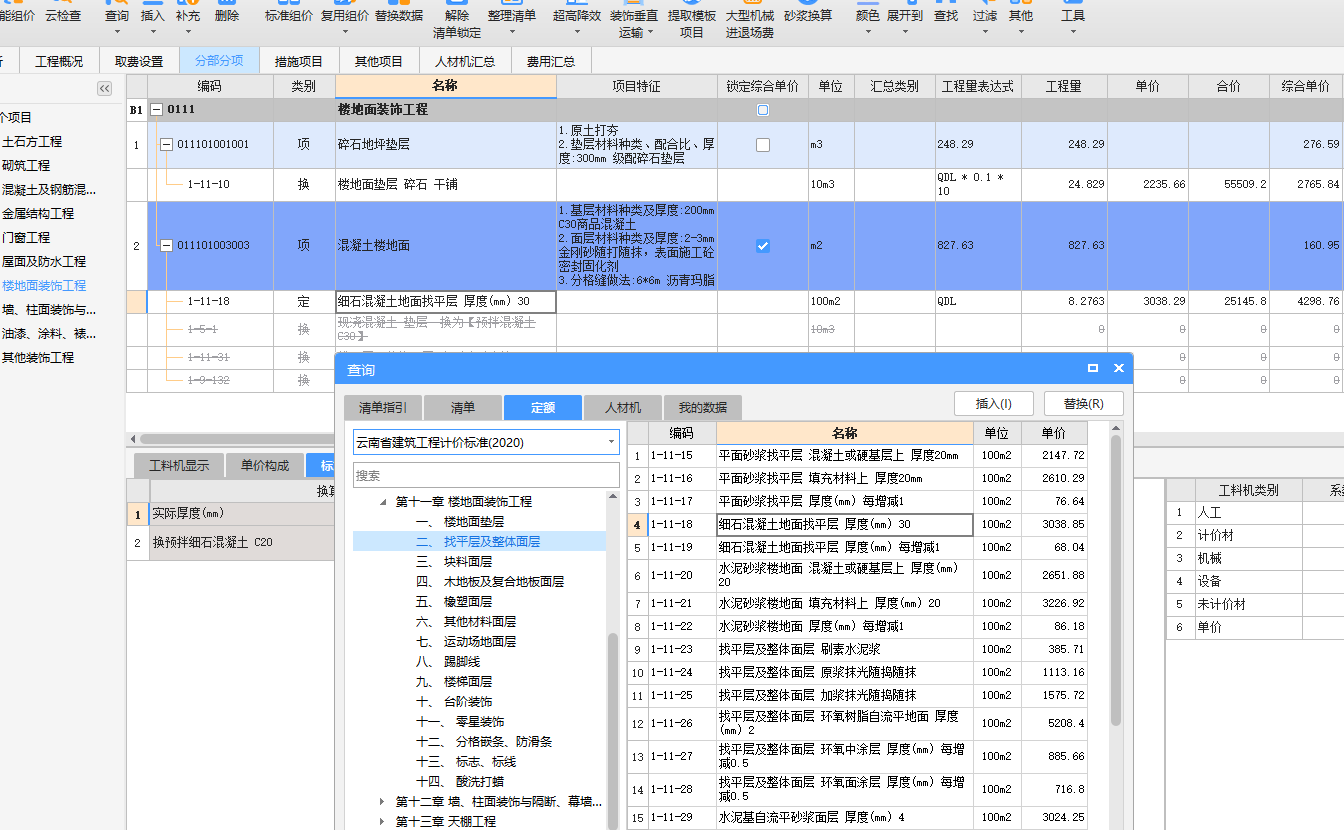Click the 复用组价 toolbar button
This screenshot has width=1344, height=830.
point(344,15)
